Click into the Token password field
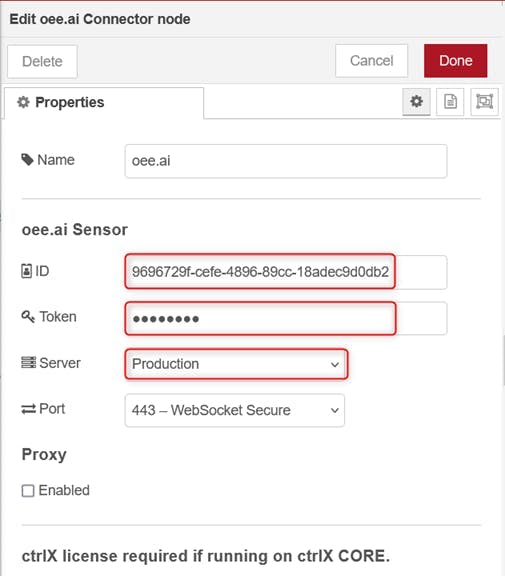This screenshot has height=576, width=505. pyautogui.click(x=286, y=318)
